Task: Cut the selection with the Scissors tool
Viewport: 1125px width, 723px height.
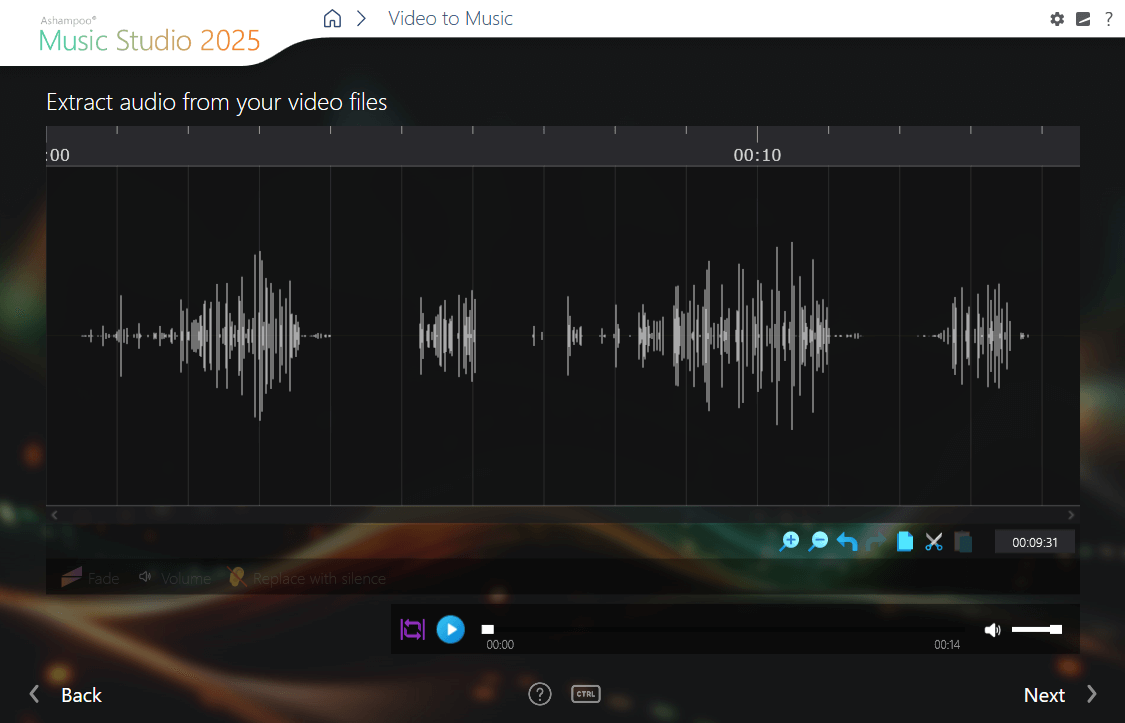Action: (933, 541)
